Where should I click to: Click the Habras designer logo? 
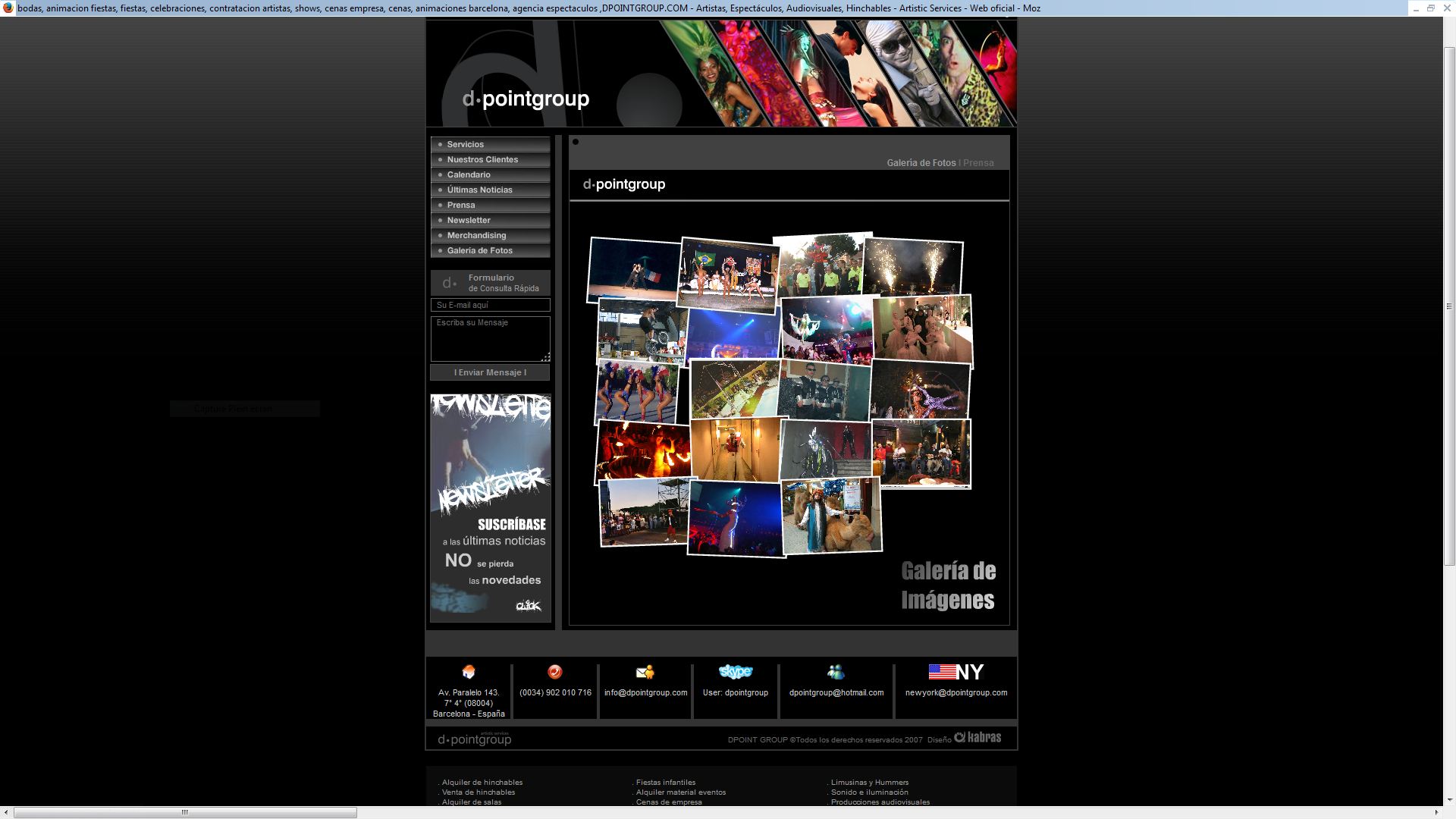[x=977, y=737]
